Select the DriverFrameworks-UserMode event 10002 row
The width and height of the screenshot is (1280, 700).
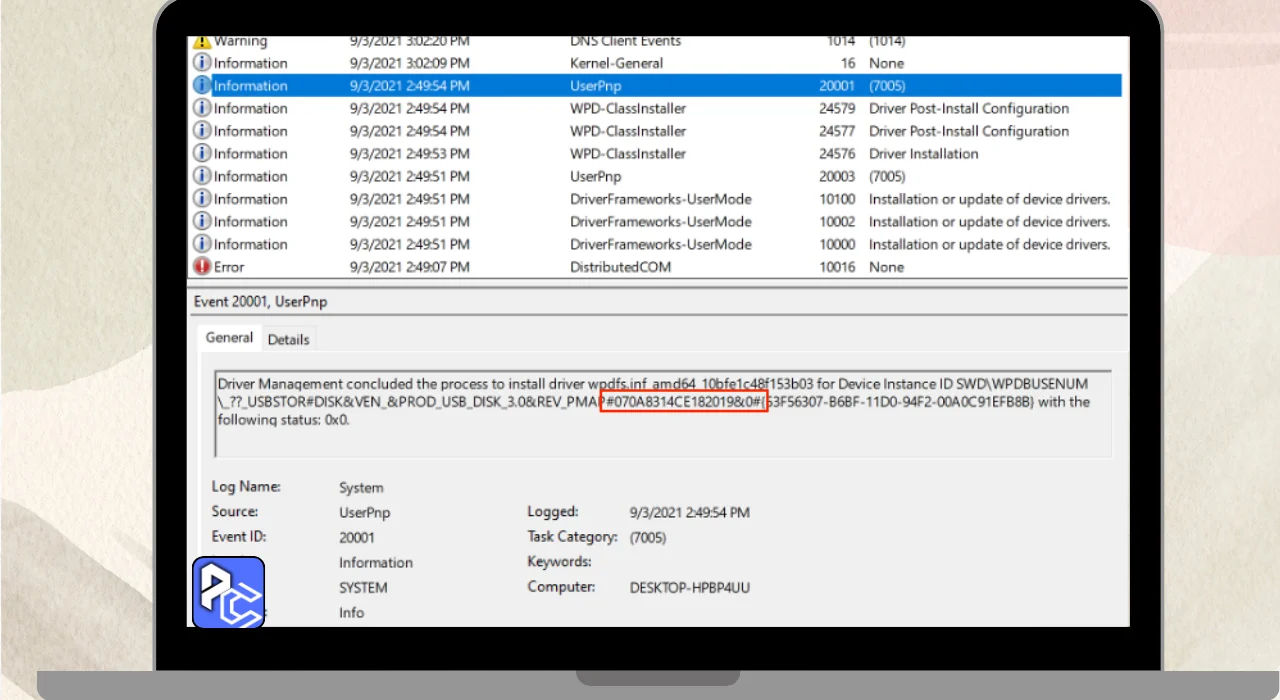[660, 222]
